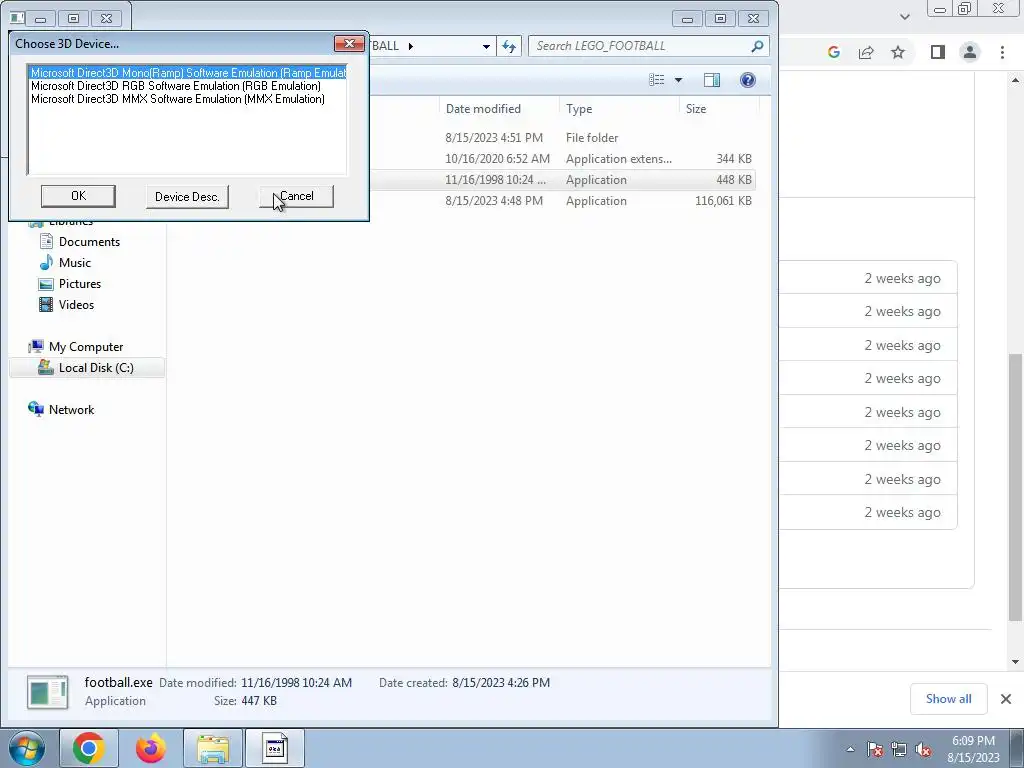Click the taskbar clock 6:09 PM
The image size is (1024, 768).
pyautogui.click(x=973, y=749)
